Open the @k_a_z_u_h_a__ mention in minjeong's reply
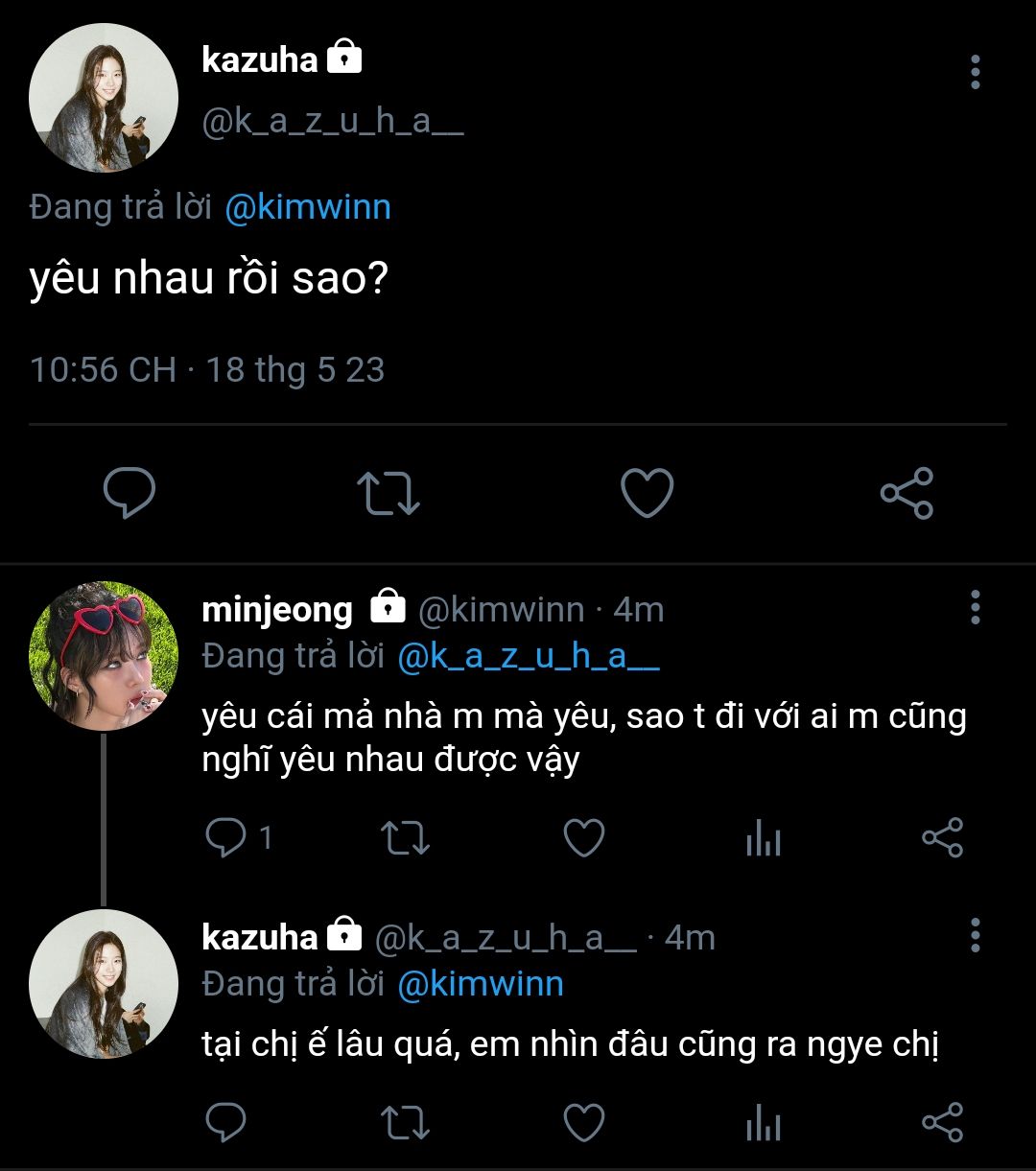This screenshot has height=1171, width=1036. pyautogui.click(x=529, y=656)
